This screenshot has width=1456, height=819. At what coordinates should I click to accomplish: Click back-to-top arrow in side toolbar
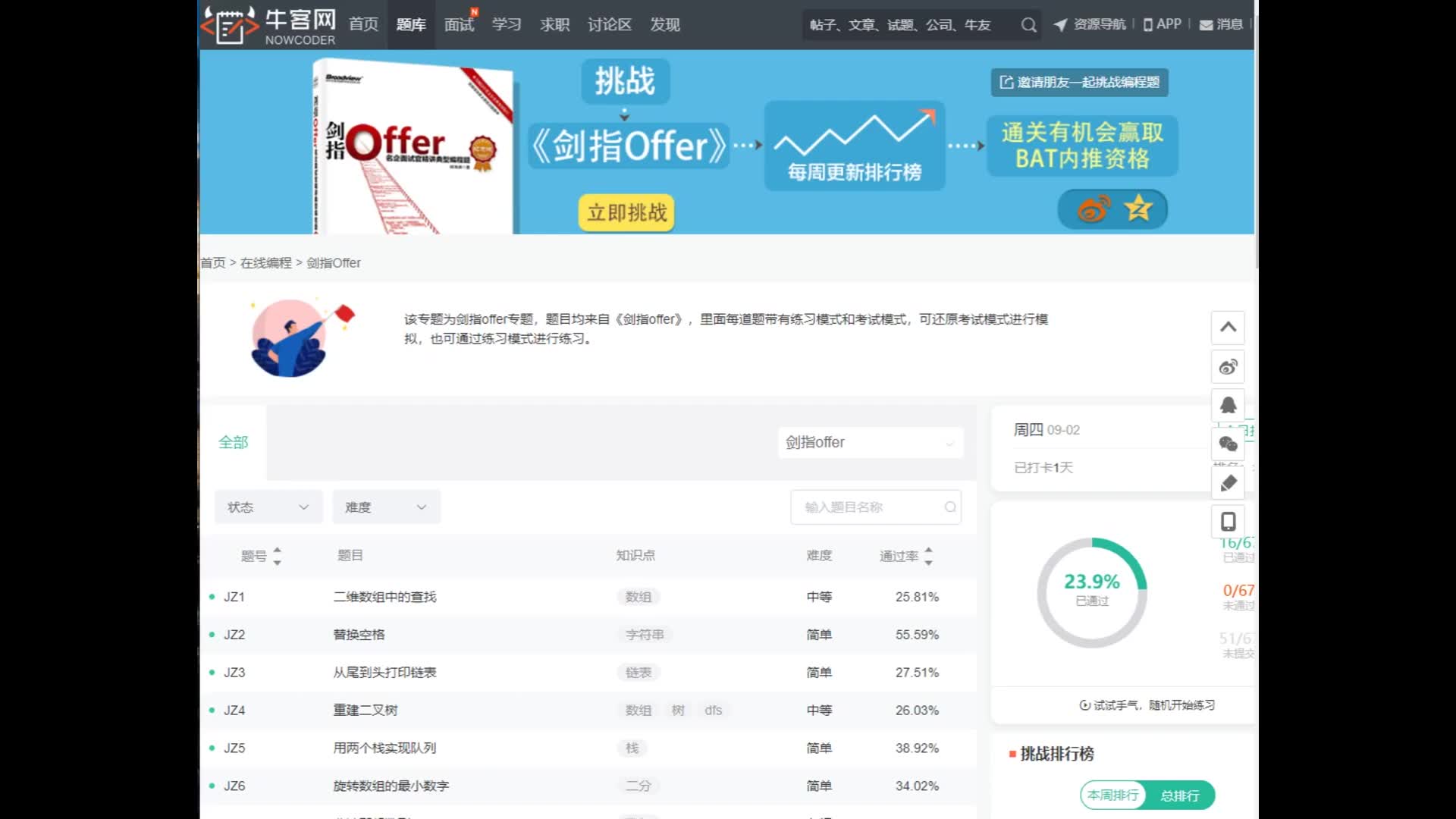click(x=1228, y=328)
